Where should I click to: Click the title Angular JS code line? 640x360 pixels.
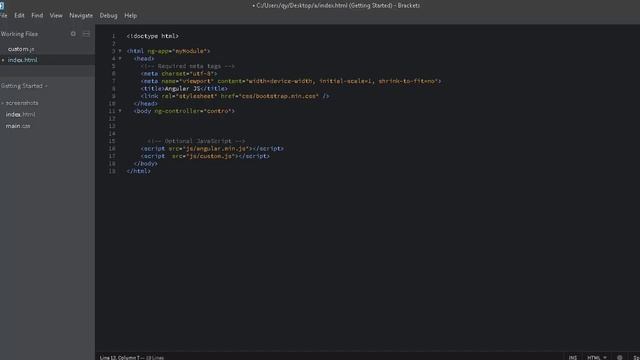point(184,89)
